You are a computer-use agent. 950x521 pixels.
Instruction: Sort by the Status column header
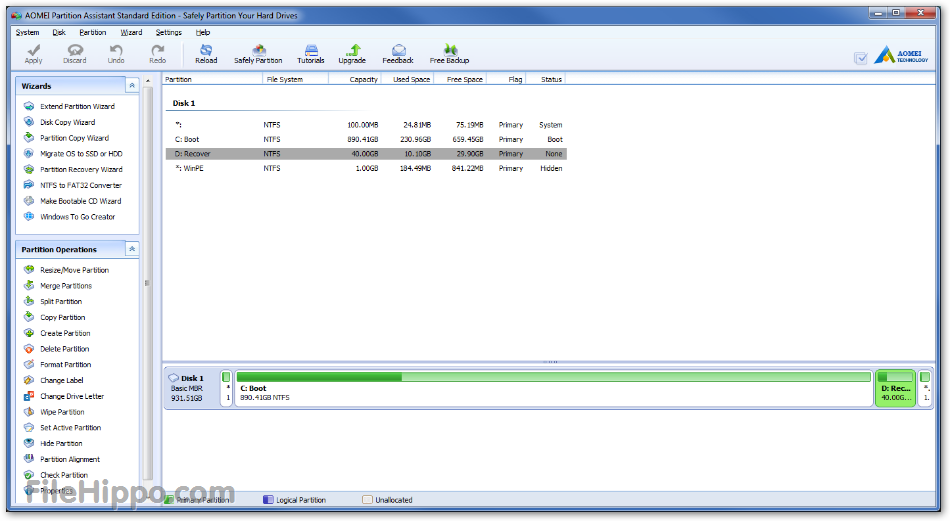[x=546, y=79]
